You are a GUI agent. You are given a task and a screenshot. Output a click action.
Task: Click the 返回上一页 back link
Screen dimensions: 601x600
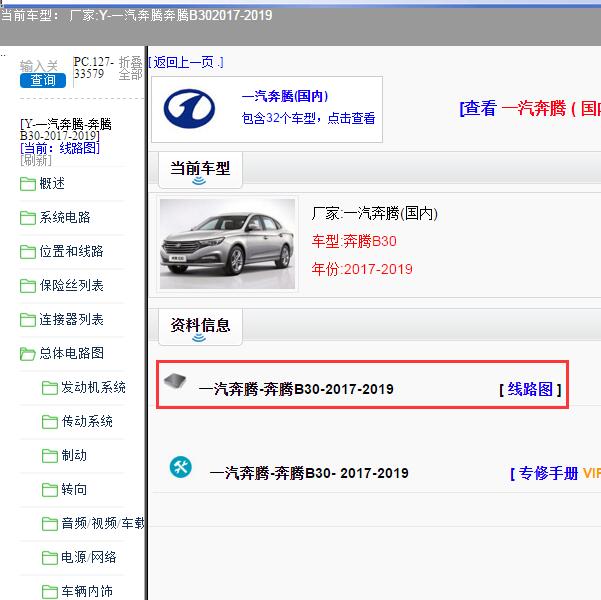186,62
